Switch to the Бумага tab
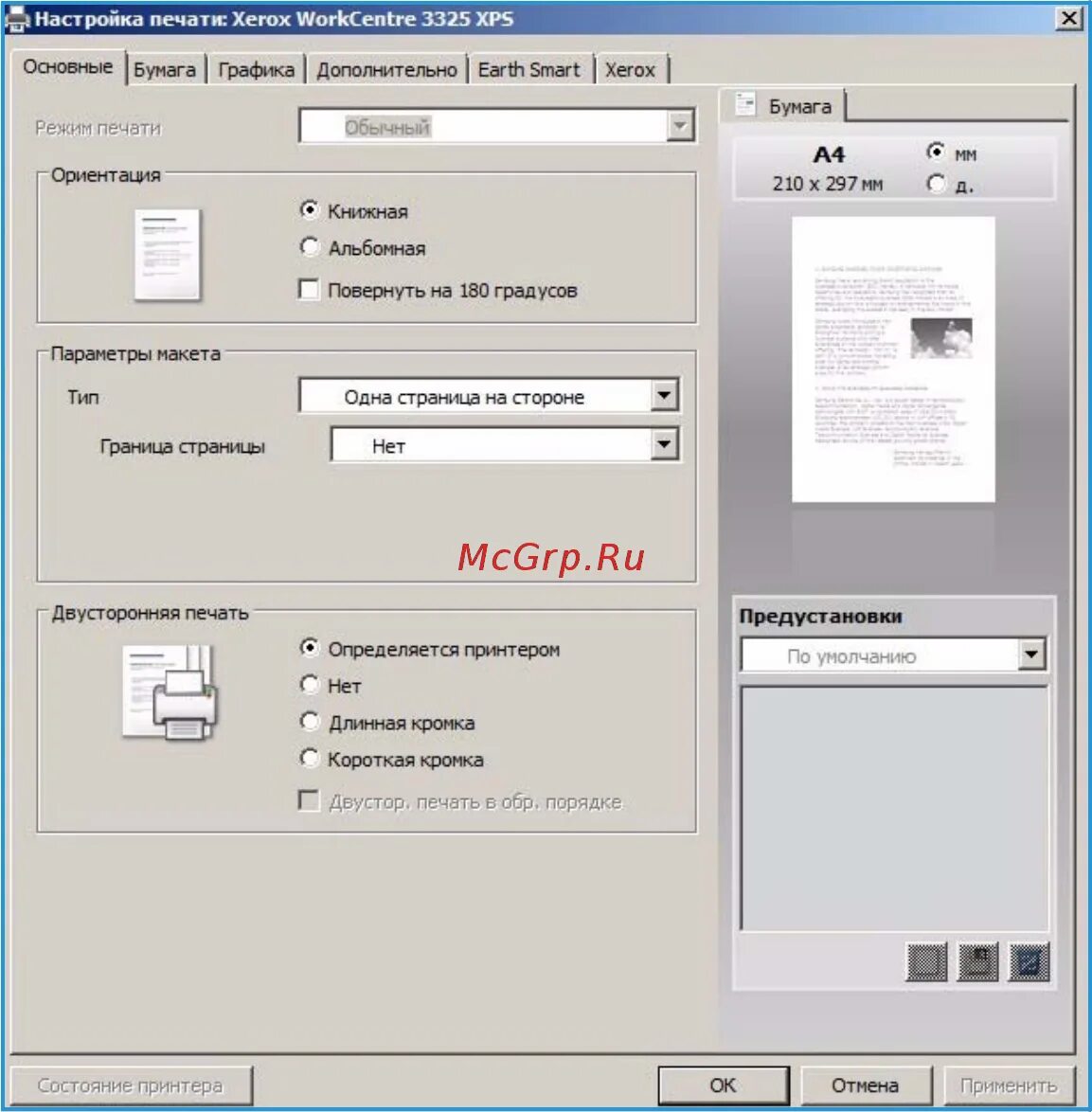The image size is (1092, 1112). tap(165, 69)
